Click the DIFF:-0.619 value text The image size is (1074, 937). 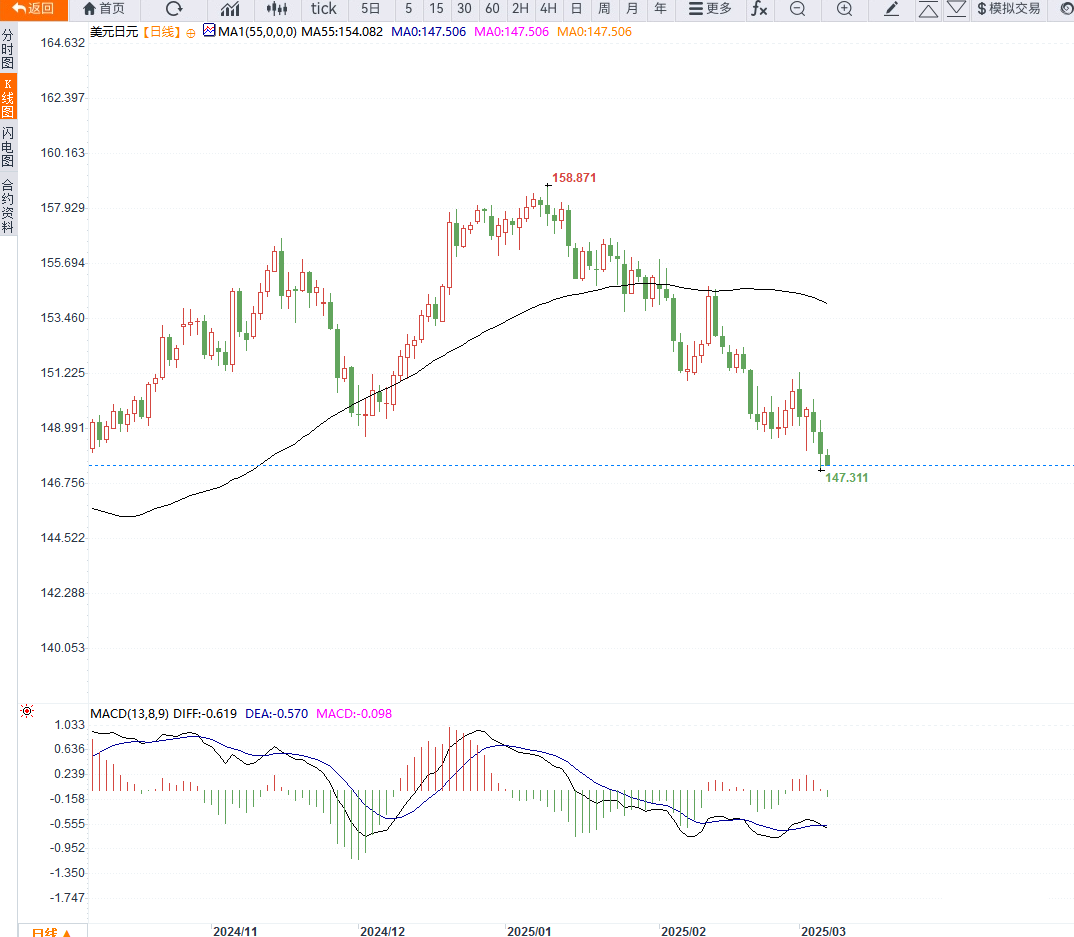pyautogui.click(x=205, y=714)
